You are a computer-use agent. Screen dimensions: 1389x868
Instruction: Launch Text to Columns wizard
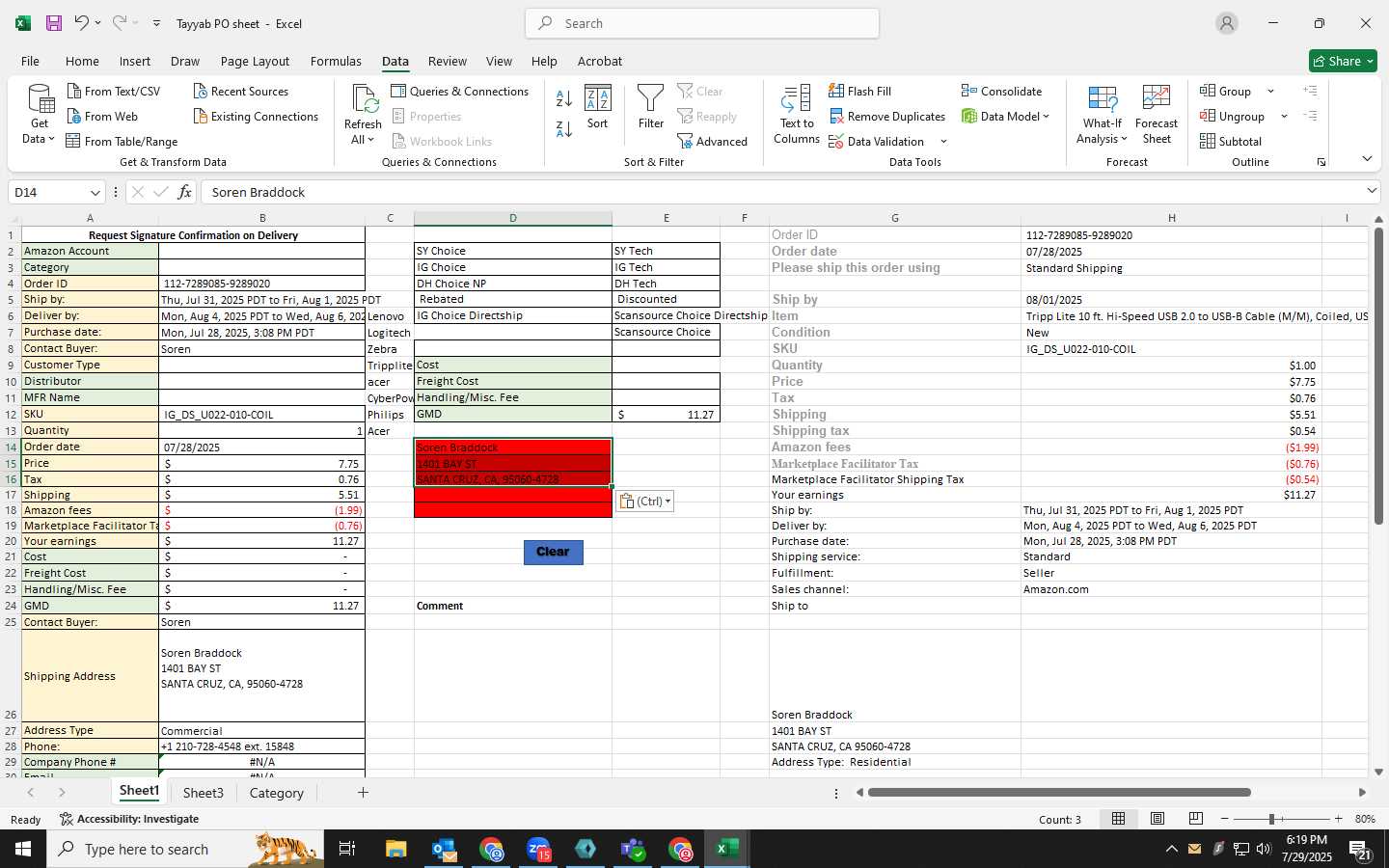pos(797,114)
